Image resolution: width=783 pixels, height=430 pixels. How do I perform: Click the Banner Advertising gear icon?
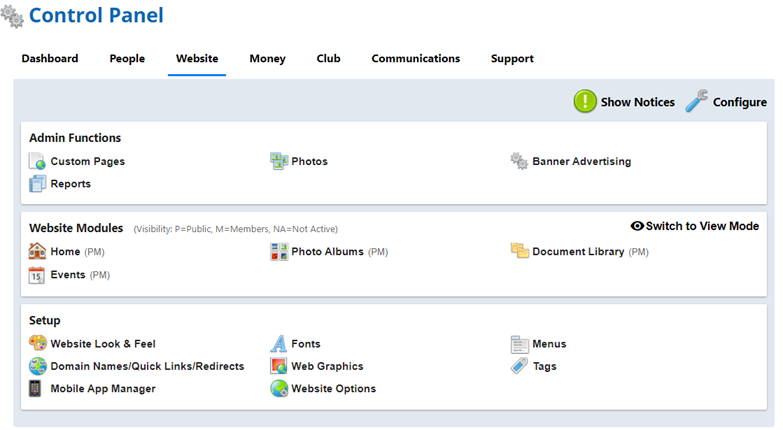(x=519, y=162)
